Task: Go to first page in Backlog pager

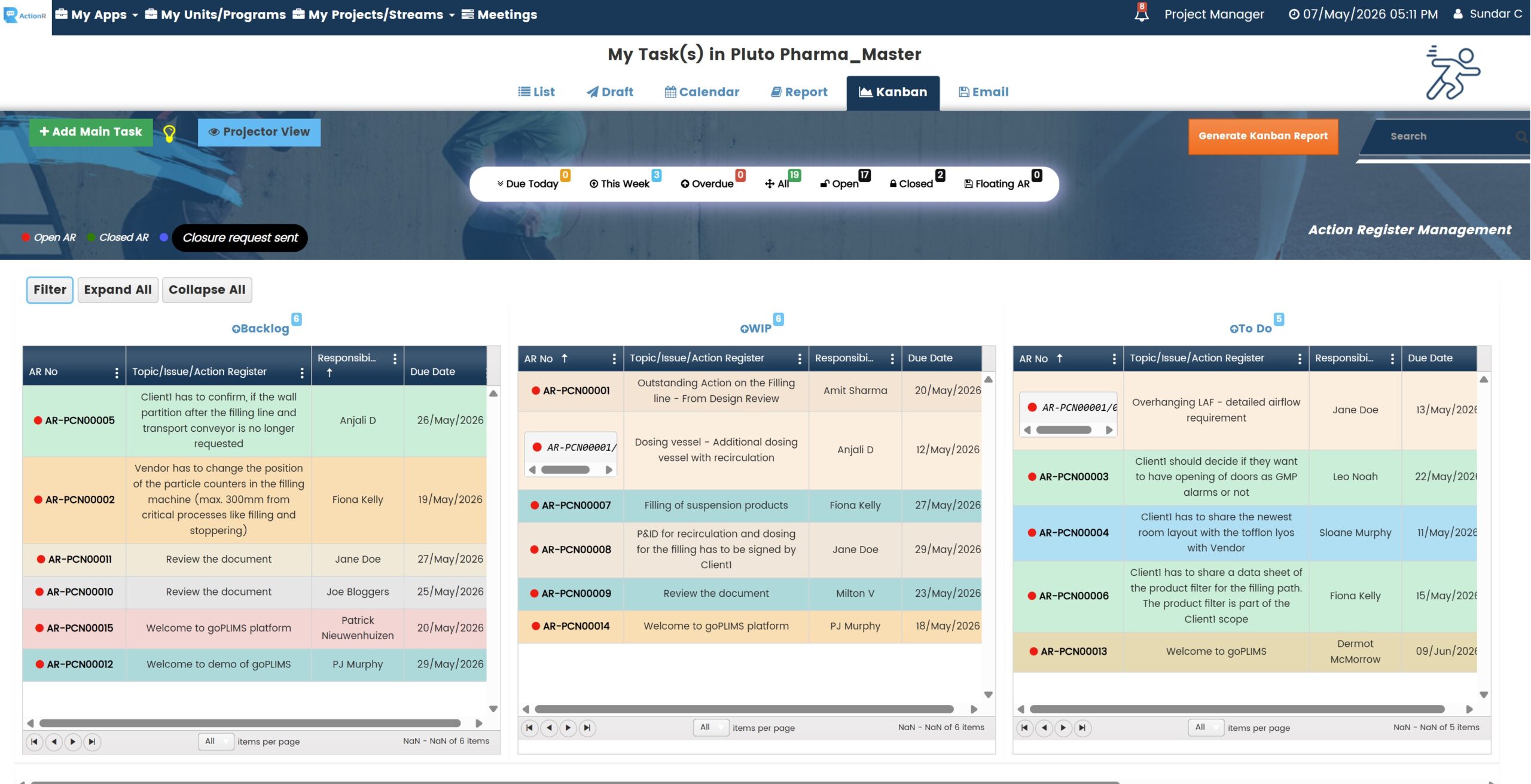Action: (x=35, y=742)
